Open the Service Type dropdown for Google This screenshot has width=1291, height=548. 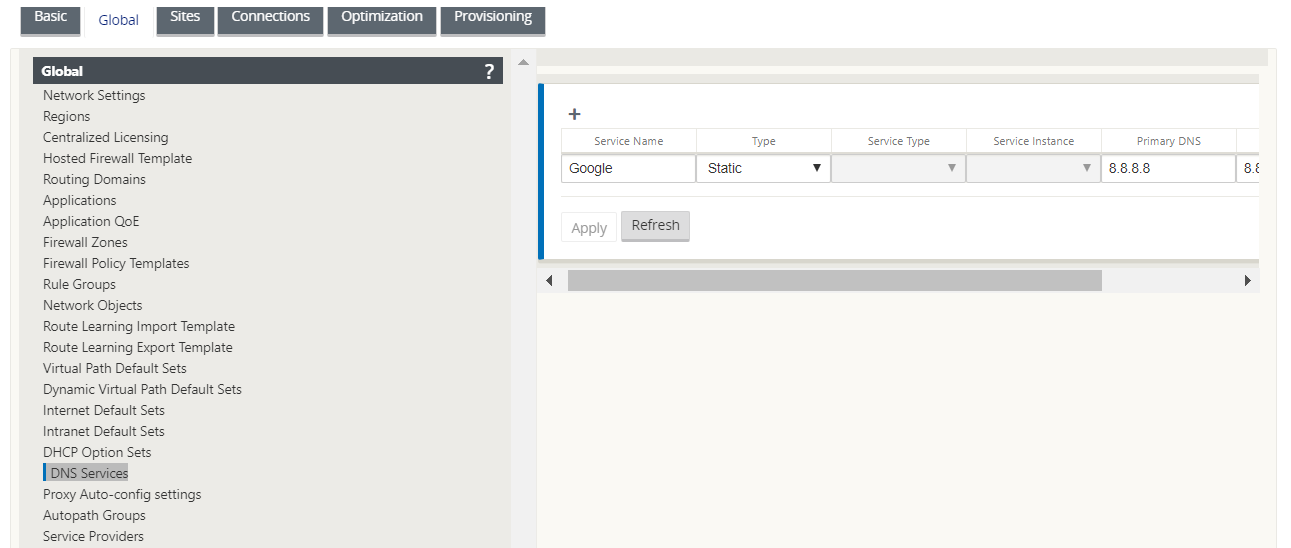[x=898, y=168]
